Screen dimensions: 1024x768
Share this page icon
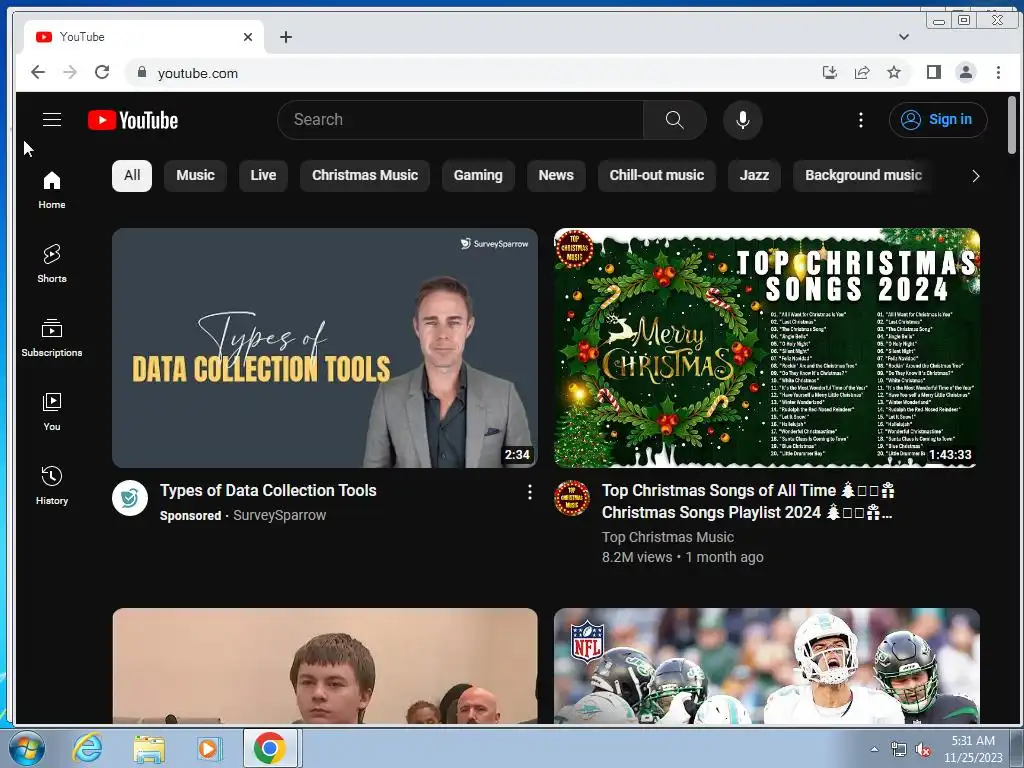862,72
